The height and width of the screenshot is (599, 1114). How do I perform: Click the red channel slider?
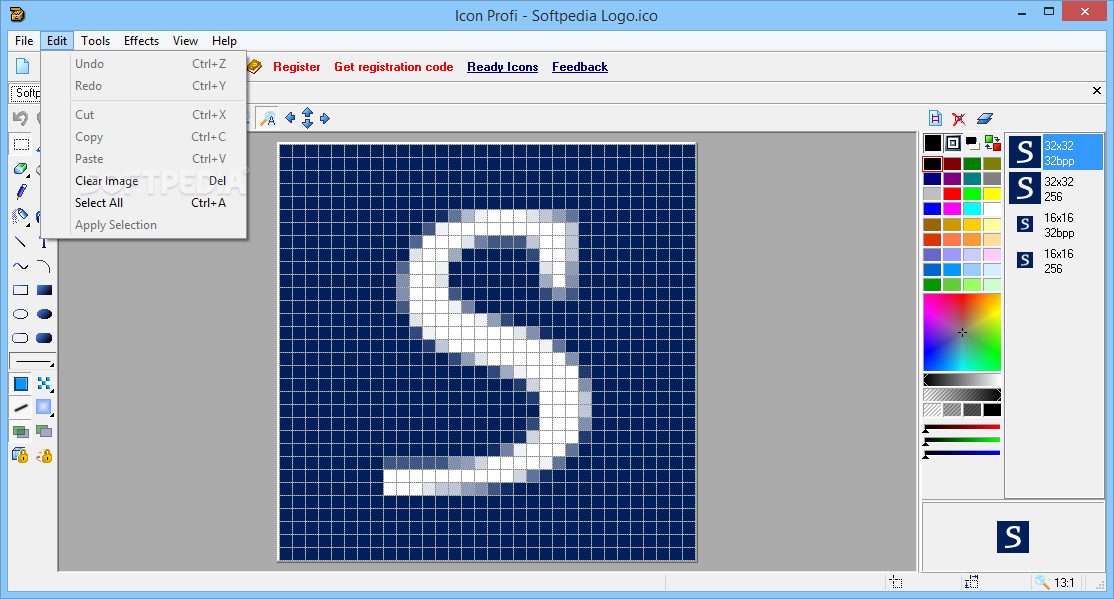click(962, 427)
